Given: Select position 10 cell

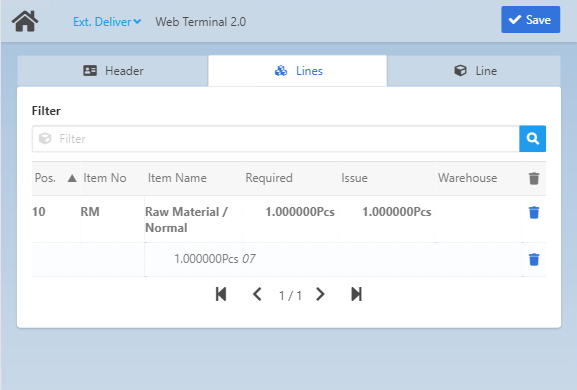Looking at the screenshot, I should tap(39, 212).
